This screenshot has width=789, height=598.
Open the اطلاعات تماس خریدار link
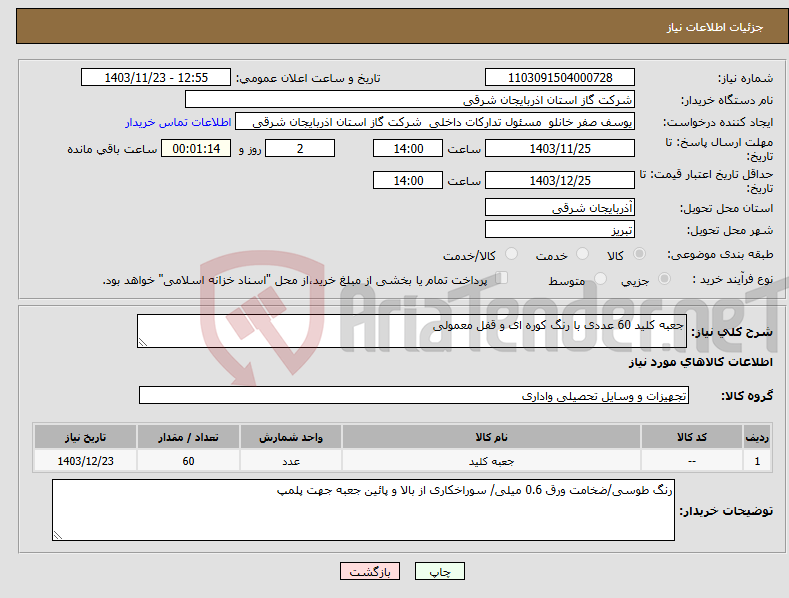[178, 122]
